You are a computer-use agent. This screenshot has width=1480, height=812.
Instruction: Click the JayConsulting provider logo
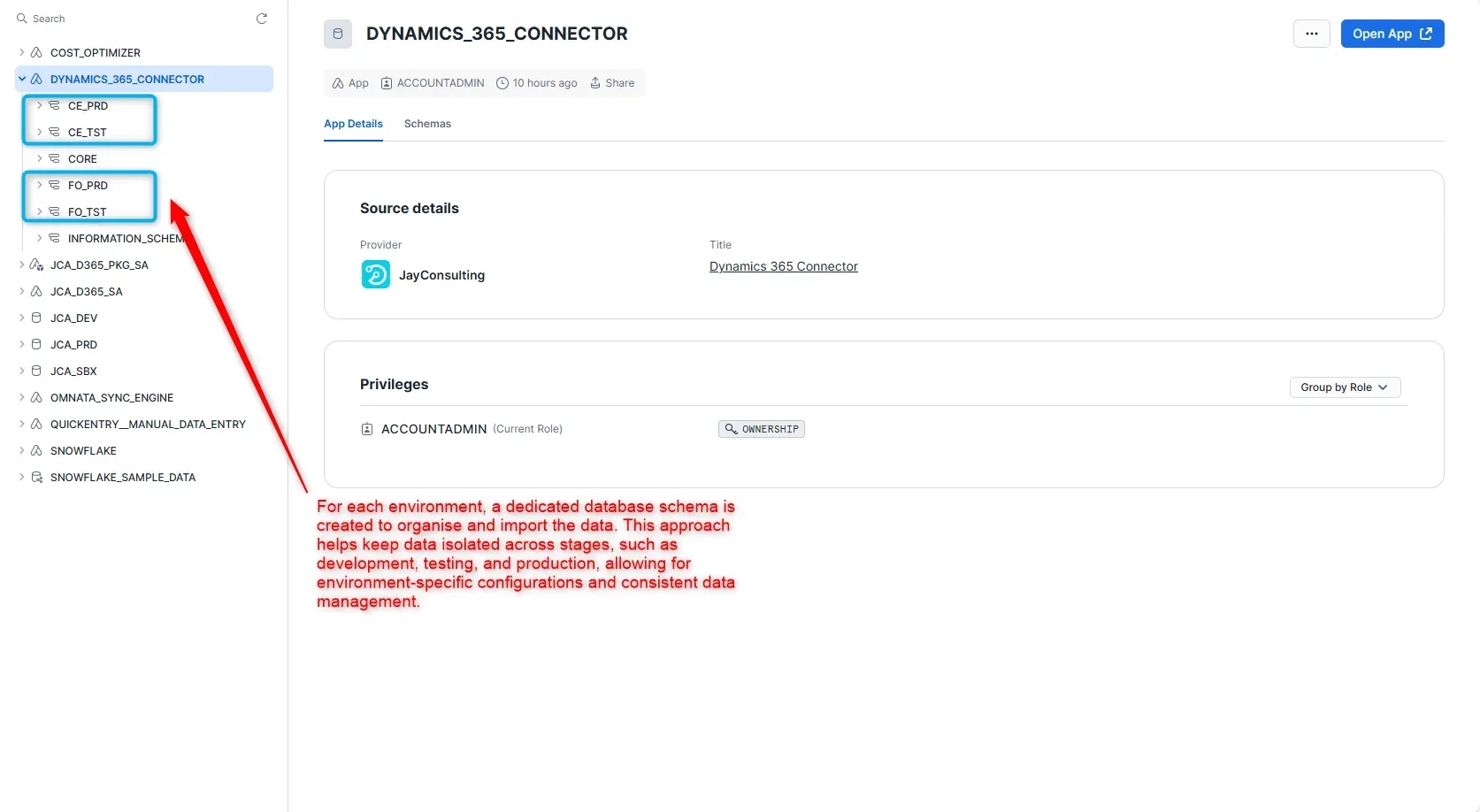click(x=375, y=275)
